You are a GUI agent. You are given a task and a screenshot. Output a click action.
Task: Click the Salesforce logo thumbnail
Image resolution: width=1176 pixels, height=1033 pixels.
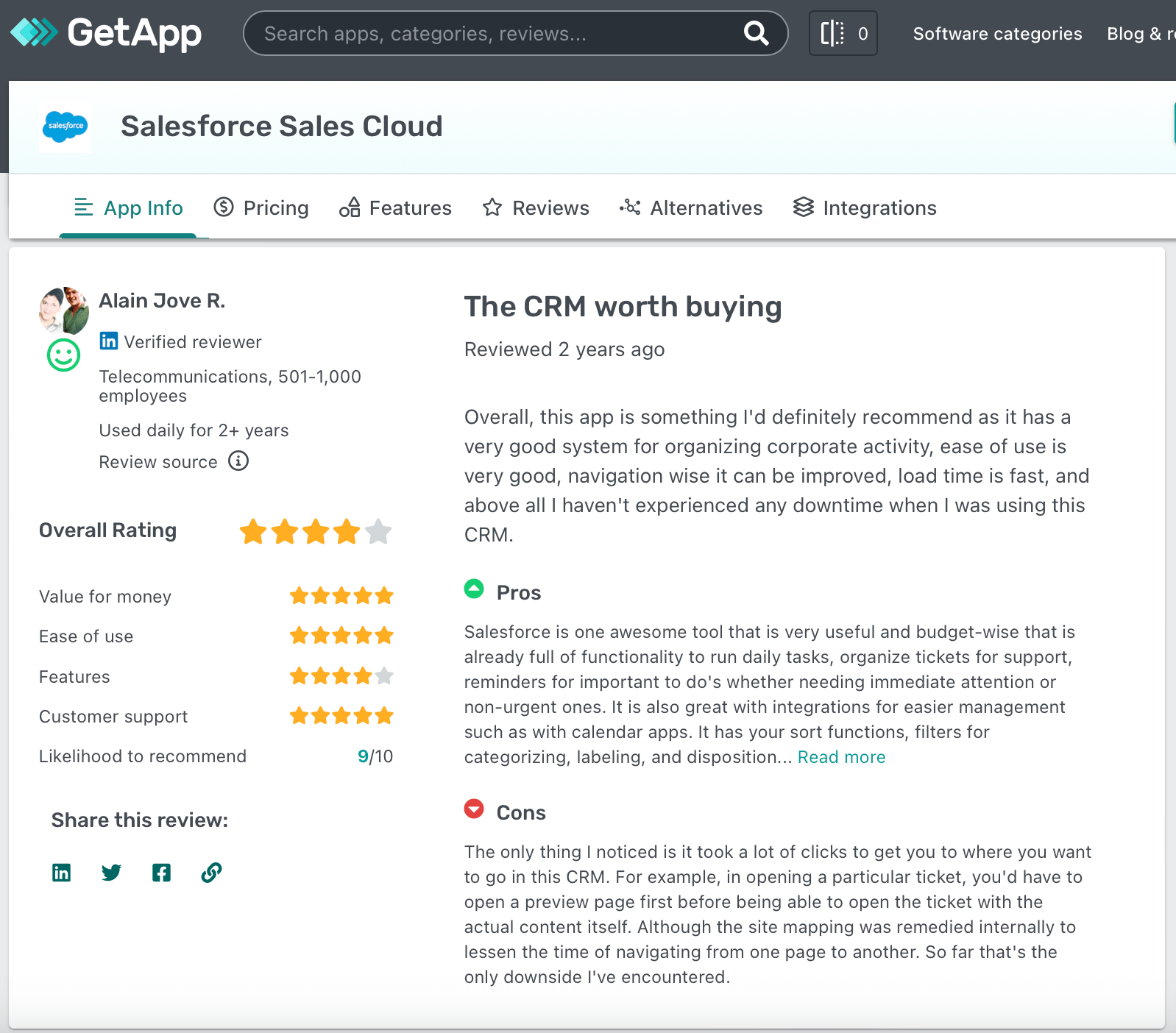tap(65, 127)
